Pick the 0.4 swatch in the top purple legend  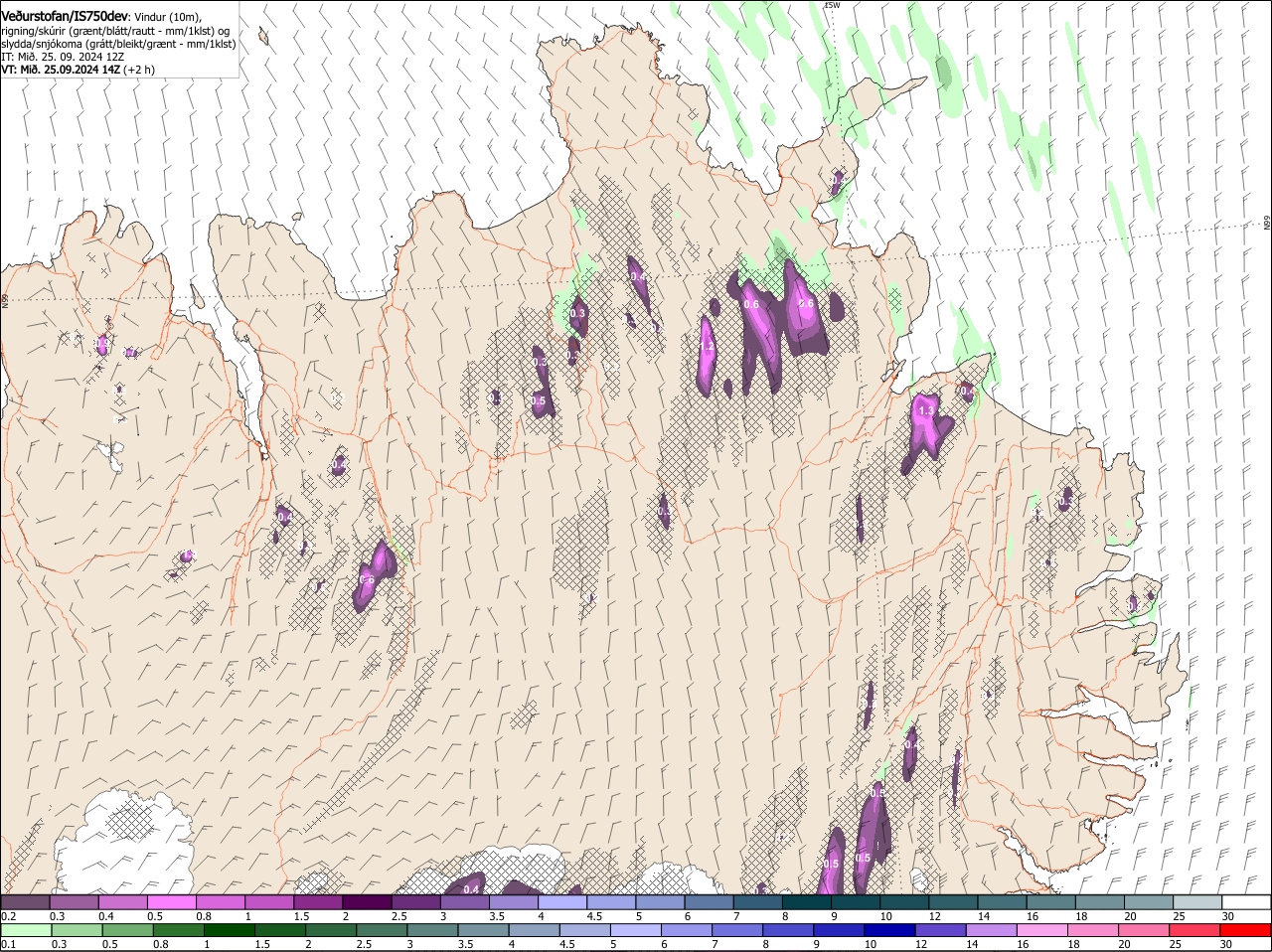(x=123, y=902)
